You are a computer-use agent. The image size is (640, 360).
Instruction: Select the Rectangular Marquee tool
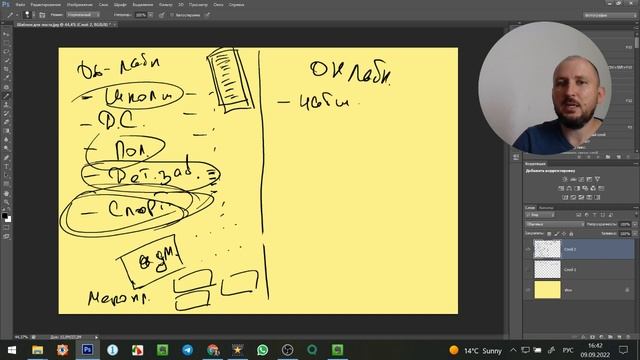point(6,42)
